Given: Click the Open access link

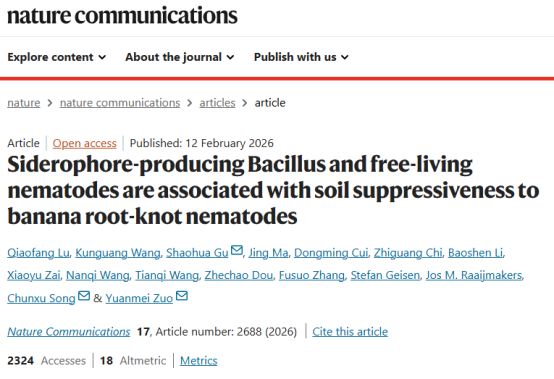Looking at the screenshot, I should [84, 143].
